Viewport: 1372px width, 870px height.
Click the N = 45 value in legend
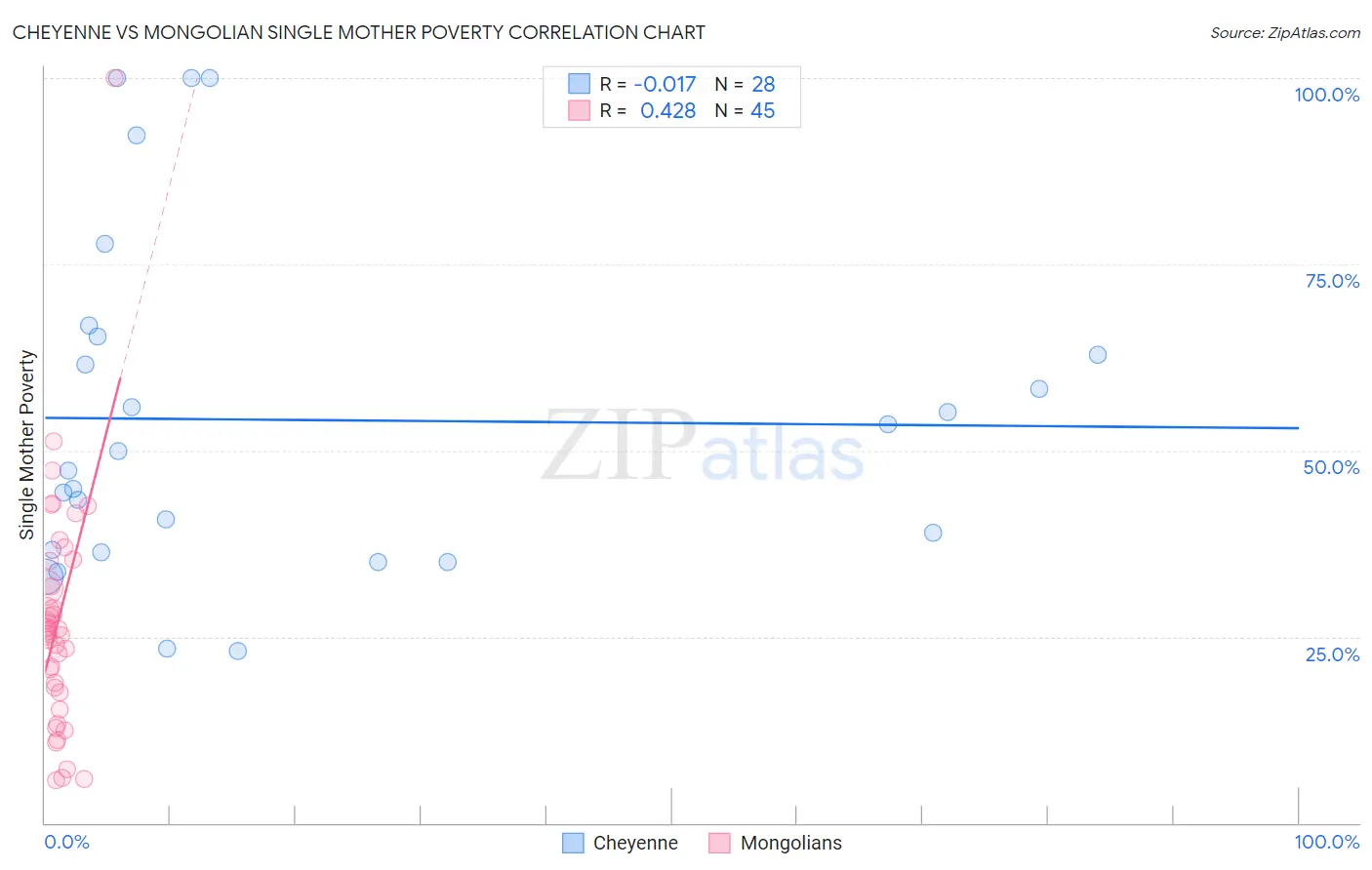pos(746,110)
